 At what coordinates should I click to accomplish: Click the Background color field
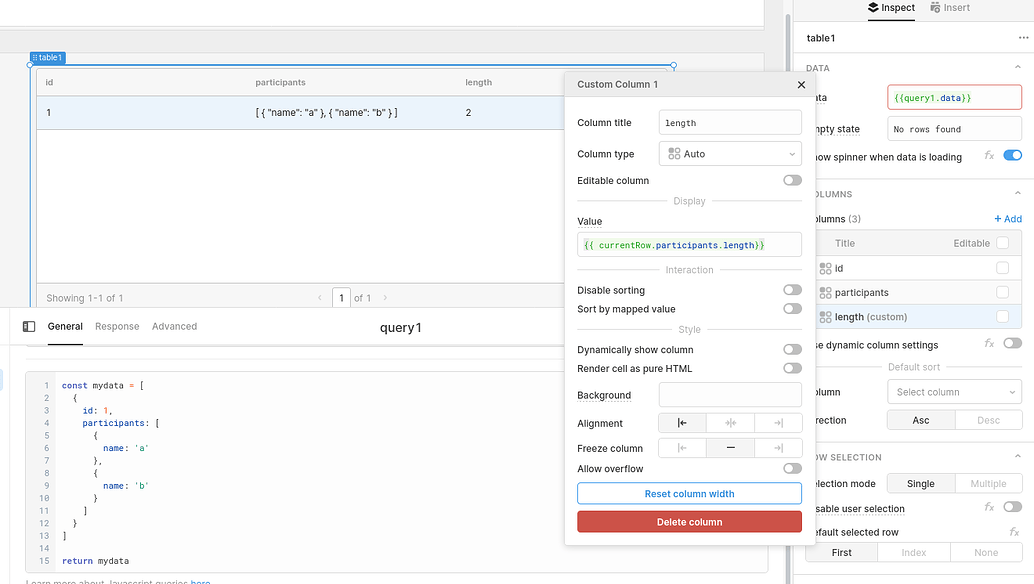point(729,395)
